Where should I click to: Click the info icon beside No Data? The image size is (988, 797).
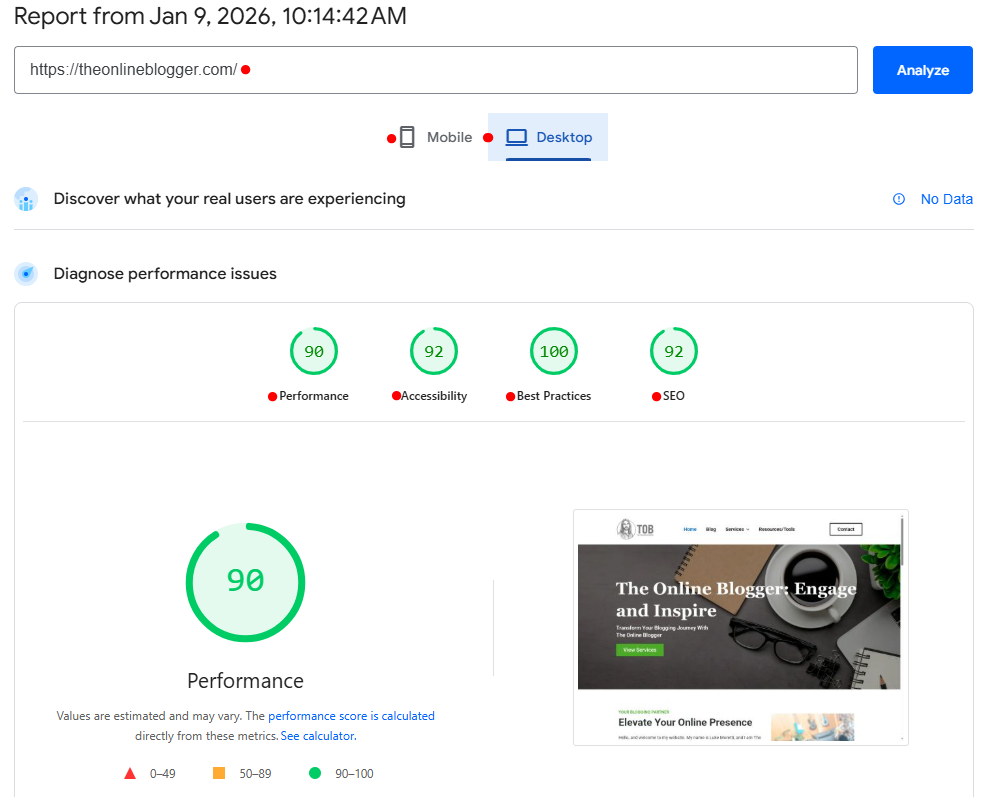tap(898, 199)
